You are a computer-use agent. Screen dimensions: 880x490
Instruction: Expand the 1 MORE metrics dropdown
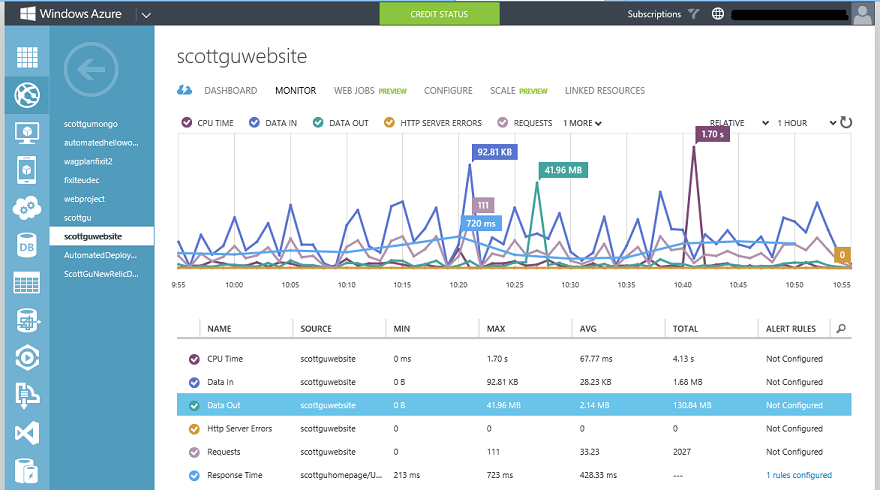pyautogui.click(x=582, y=123)
